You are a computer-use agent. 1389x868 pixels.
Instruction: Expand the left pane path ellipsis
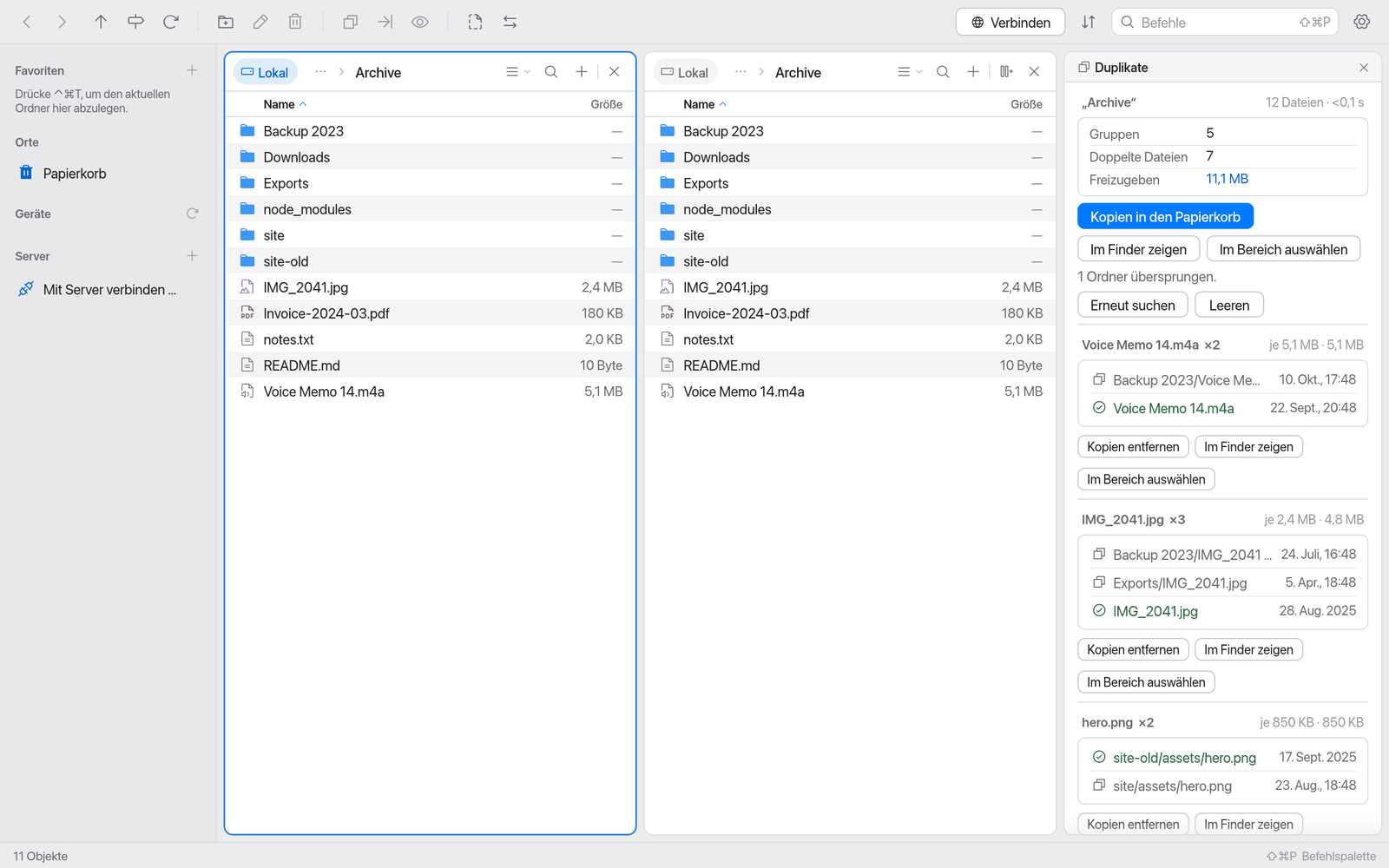click(320, 72)
